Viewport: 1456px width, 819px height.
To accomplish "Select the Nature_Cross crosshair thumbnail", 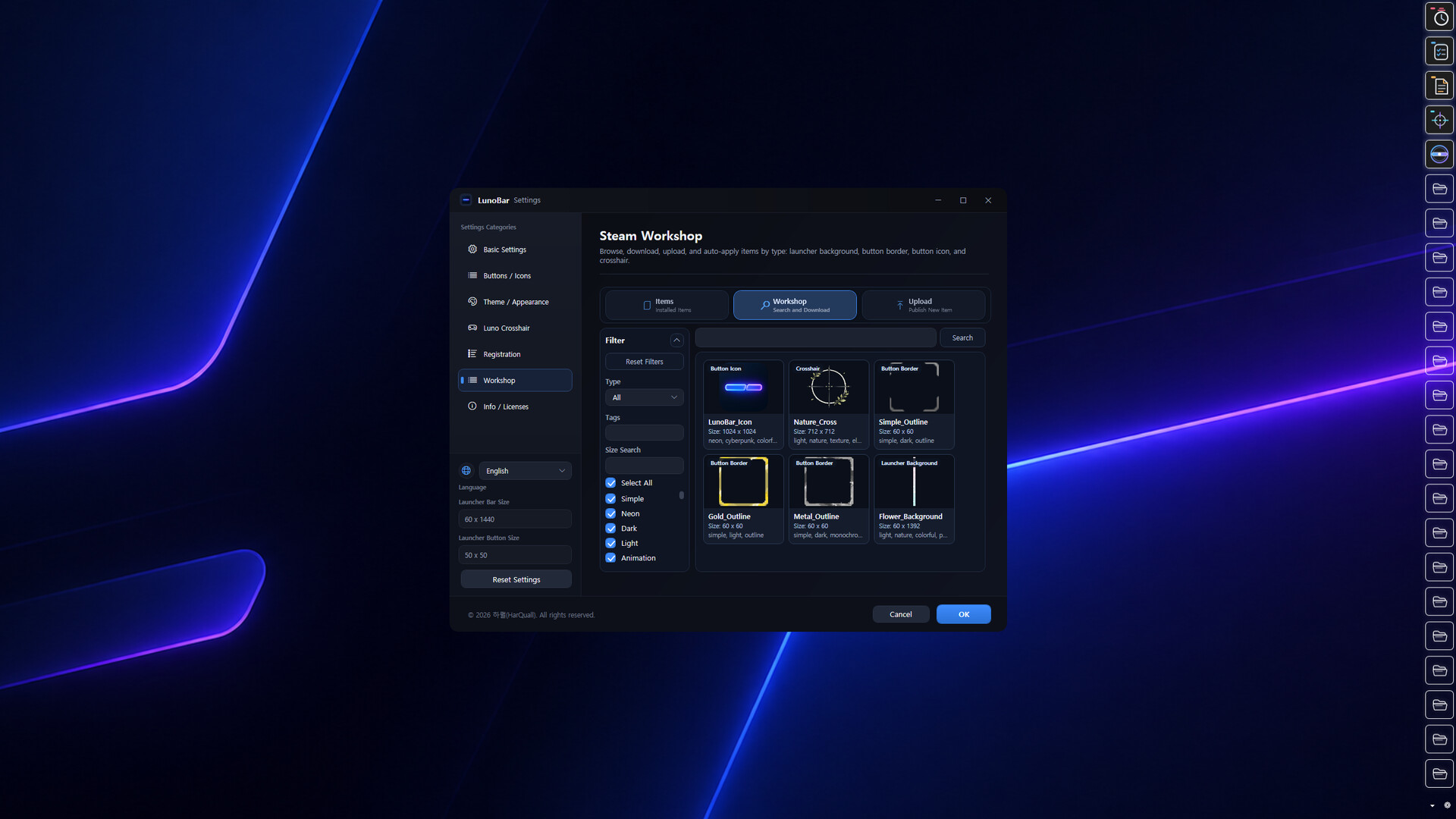I will 828,388.
